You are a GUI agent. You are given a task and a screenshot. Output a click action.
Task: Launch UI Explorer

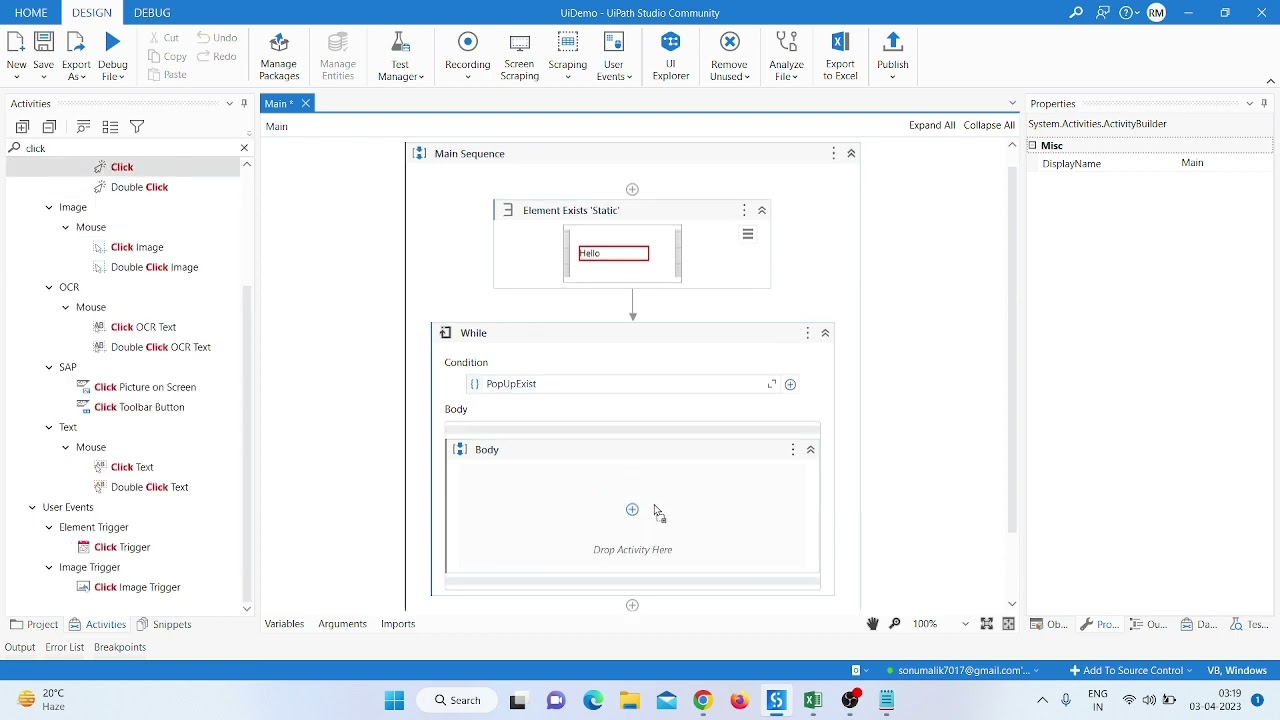click(x=671, y=55)
